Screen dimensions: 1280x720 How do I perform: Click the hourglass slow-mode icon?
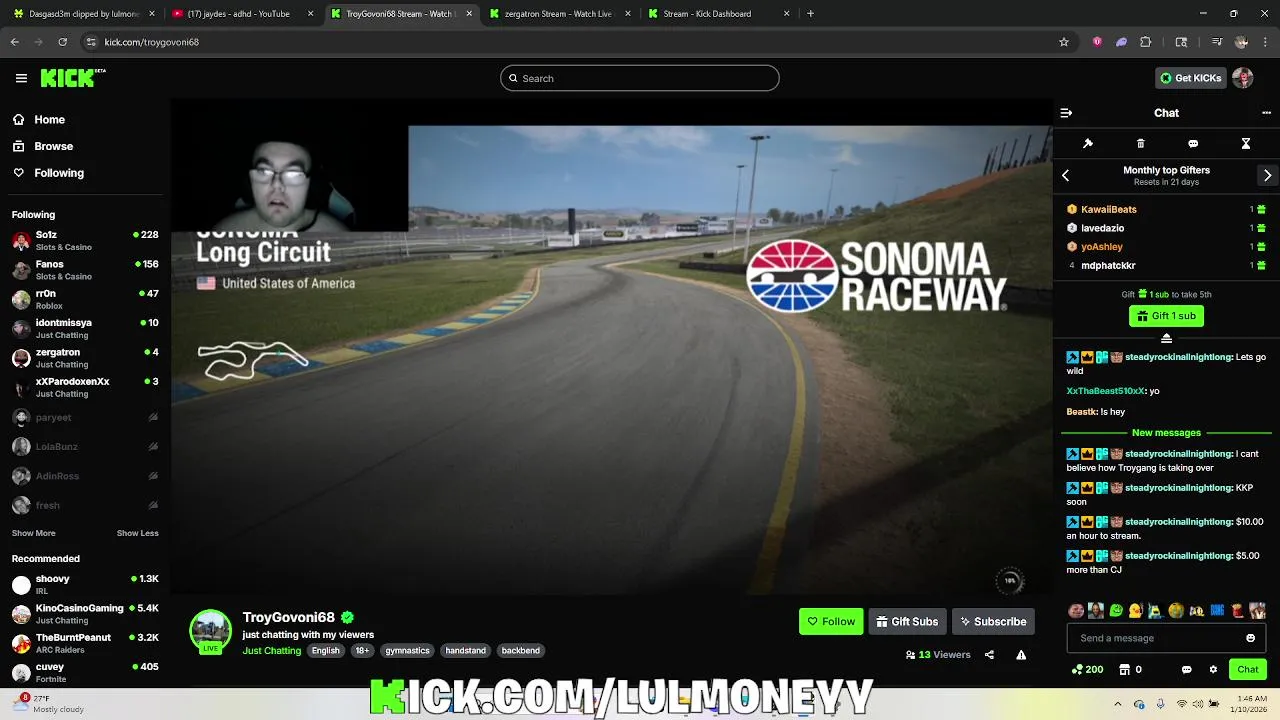(x=1246, y=144)
